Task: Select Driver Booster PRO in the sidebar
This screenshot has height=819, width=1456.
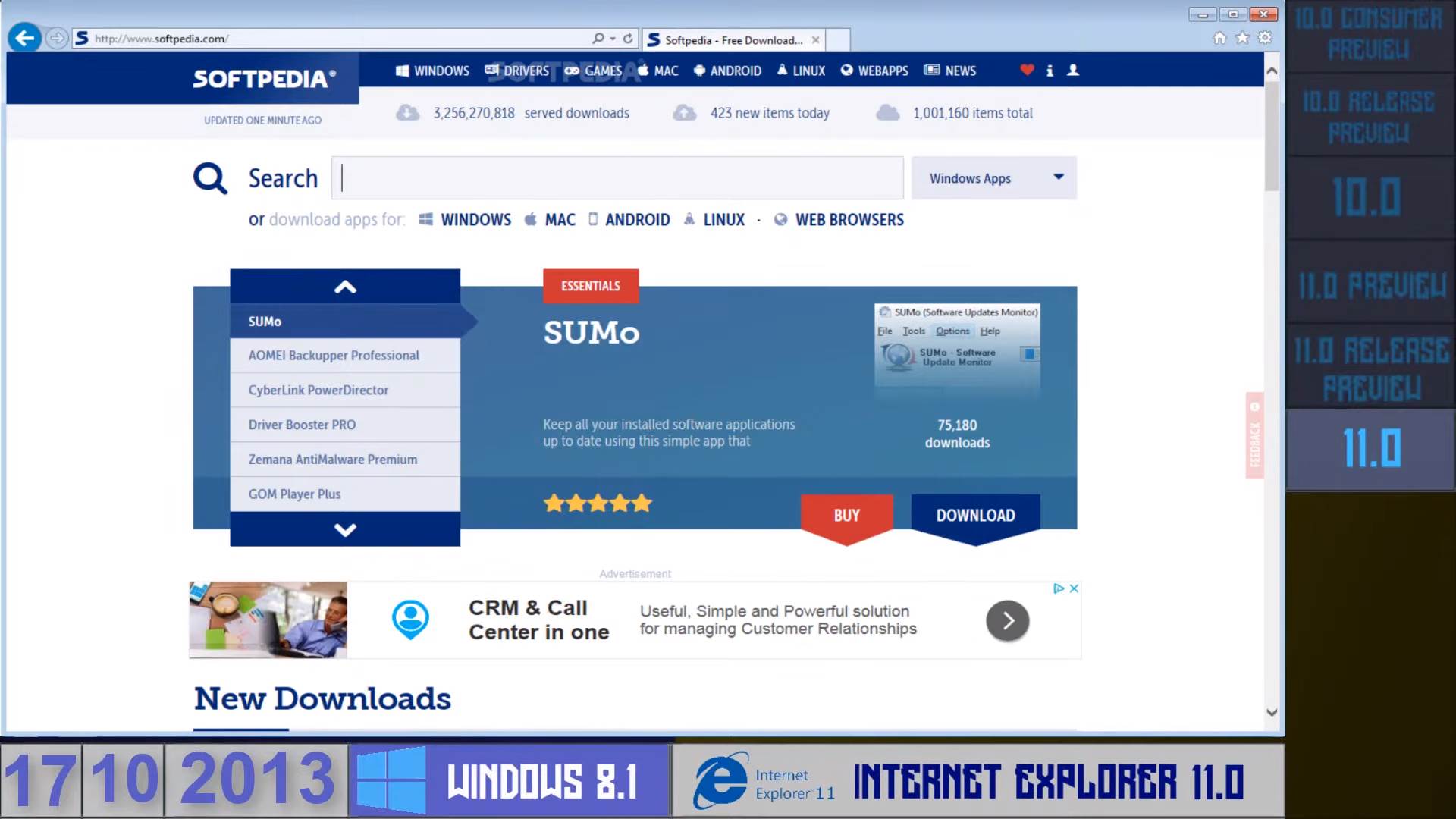Action: 302,425
